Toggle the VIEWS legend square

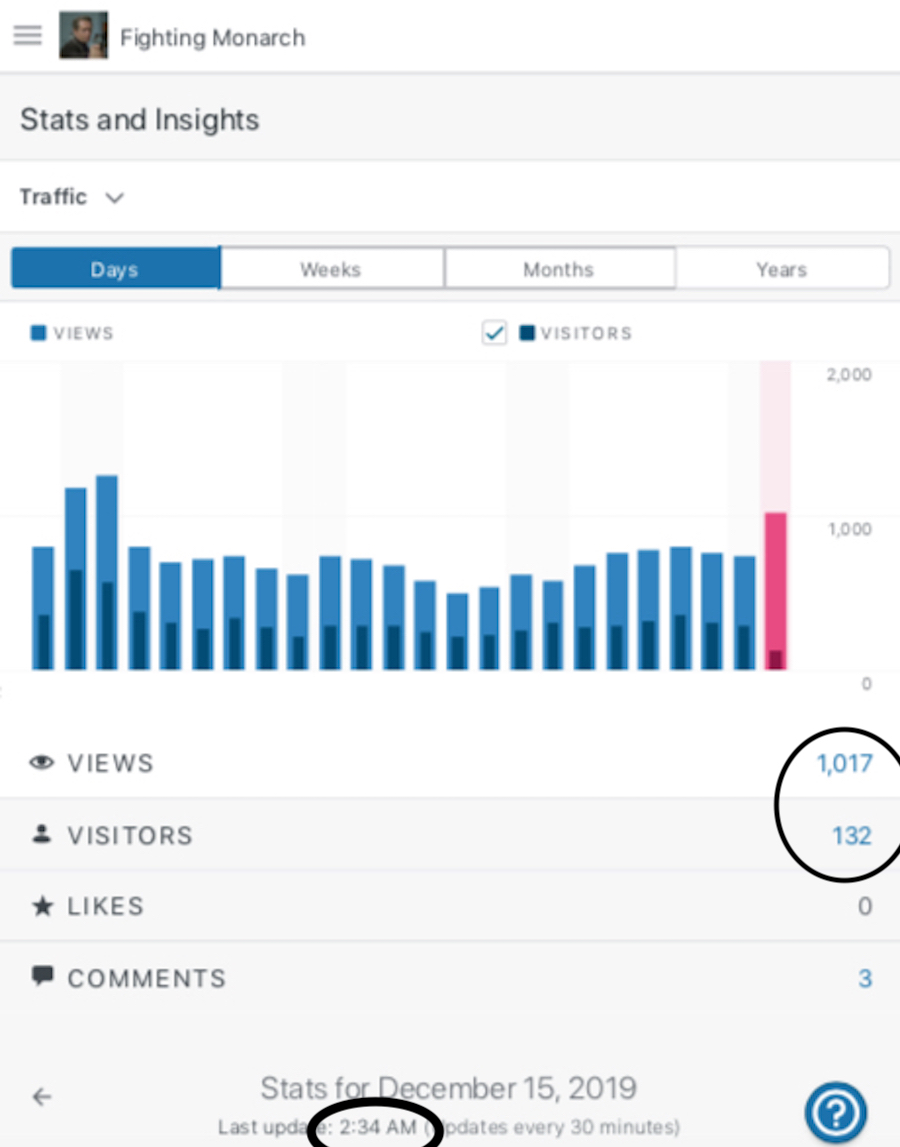38,333
